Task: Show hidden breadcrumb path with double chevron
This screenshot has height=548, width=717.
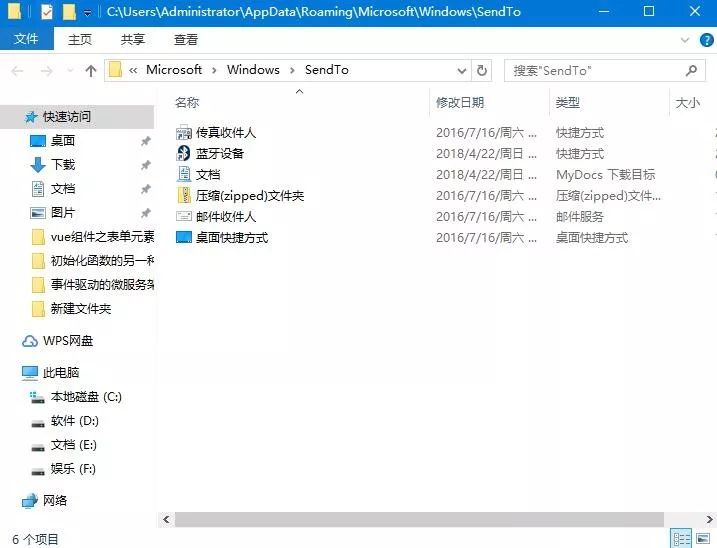Action: [x=133, y=71]
